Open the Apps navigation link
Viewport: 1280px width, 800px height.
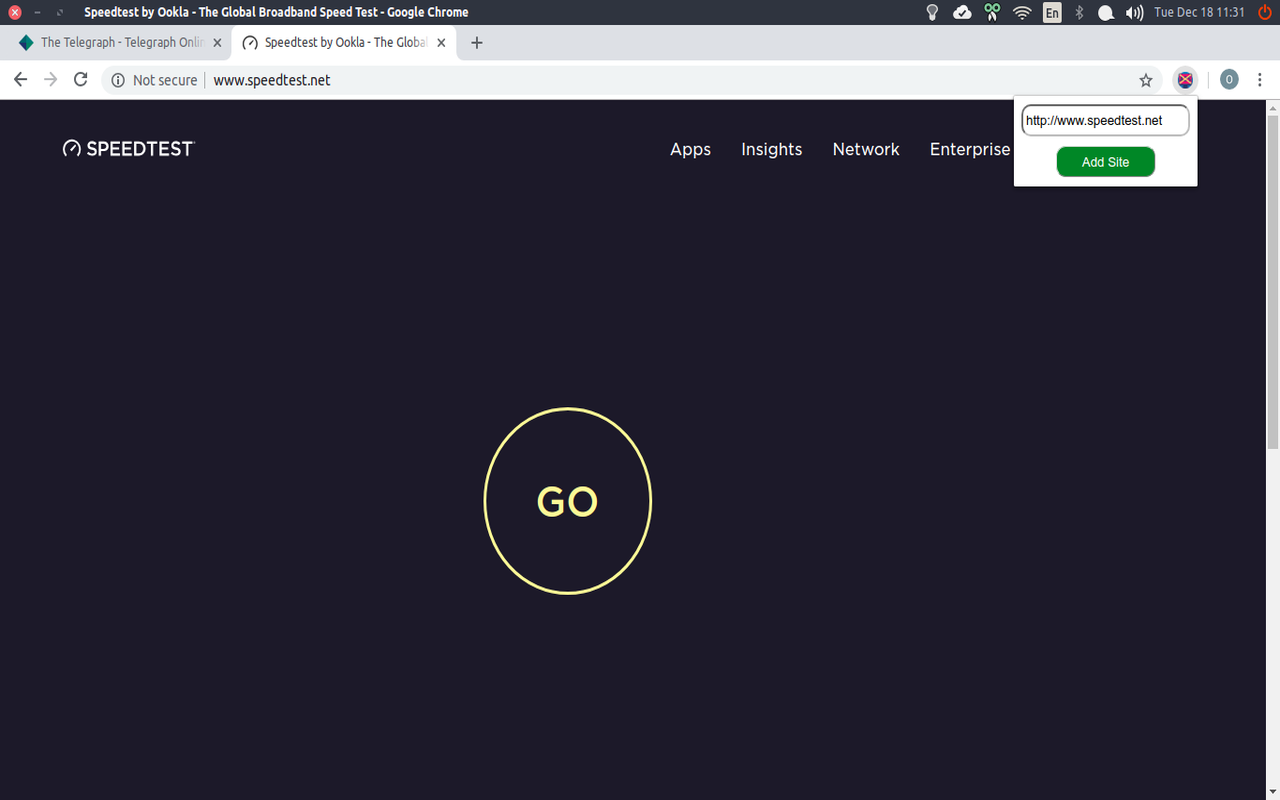690,149
